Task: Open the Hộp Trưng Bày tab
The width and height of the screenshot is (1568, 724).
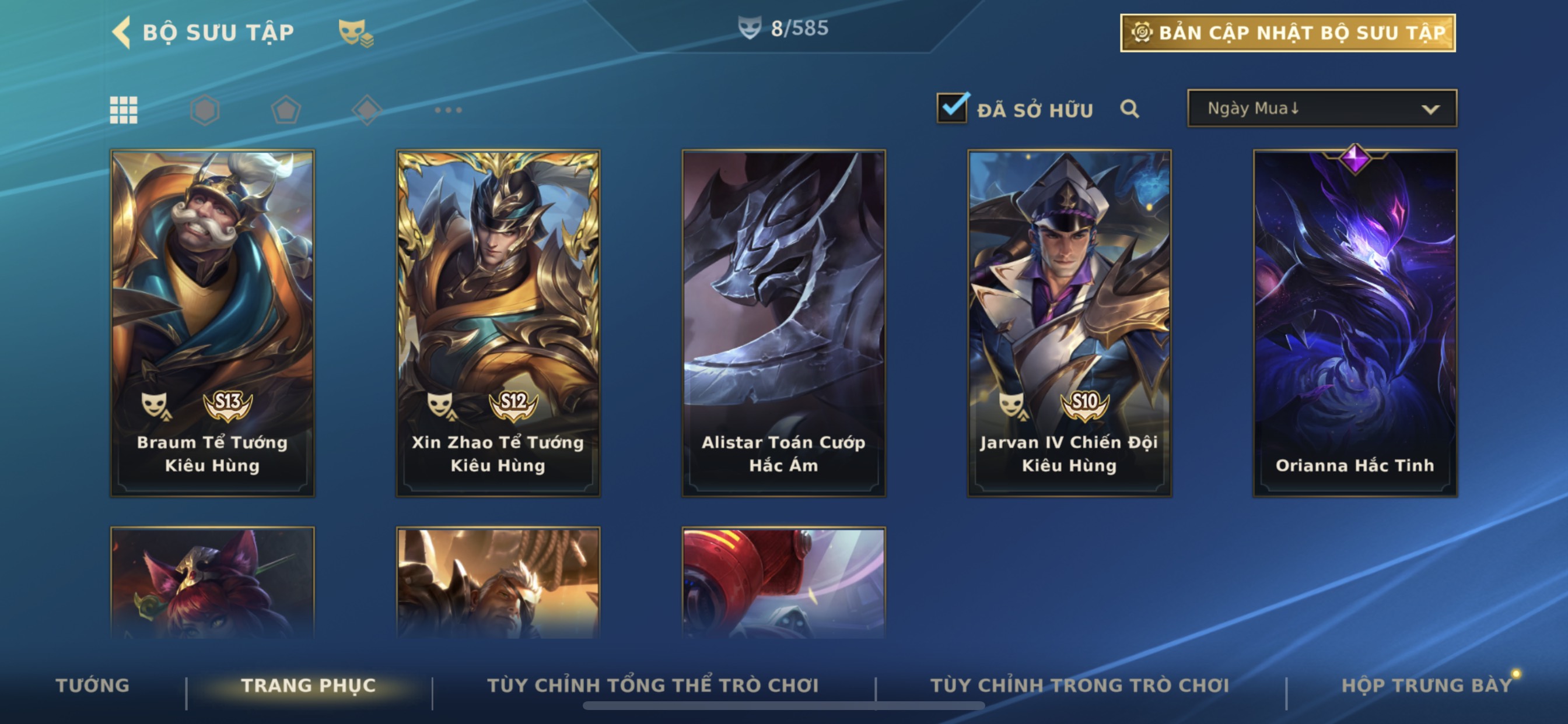Action: [x=1427, y=685]
